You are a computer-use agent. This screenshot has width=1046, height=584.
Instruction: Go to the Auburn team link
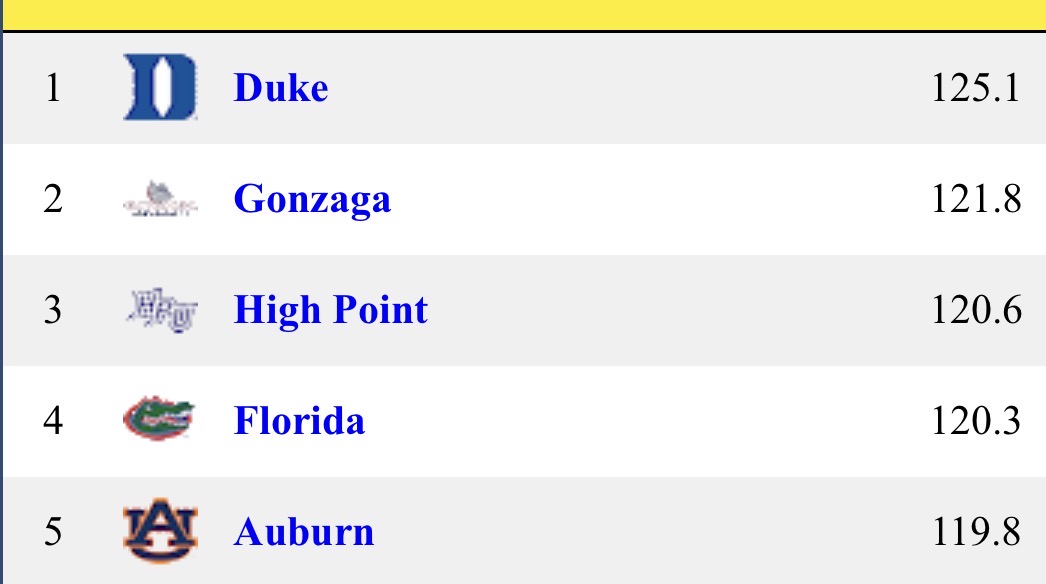[304, 531]
